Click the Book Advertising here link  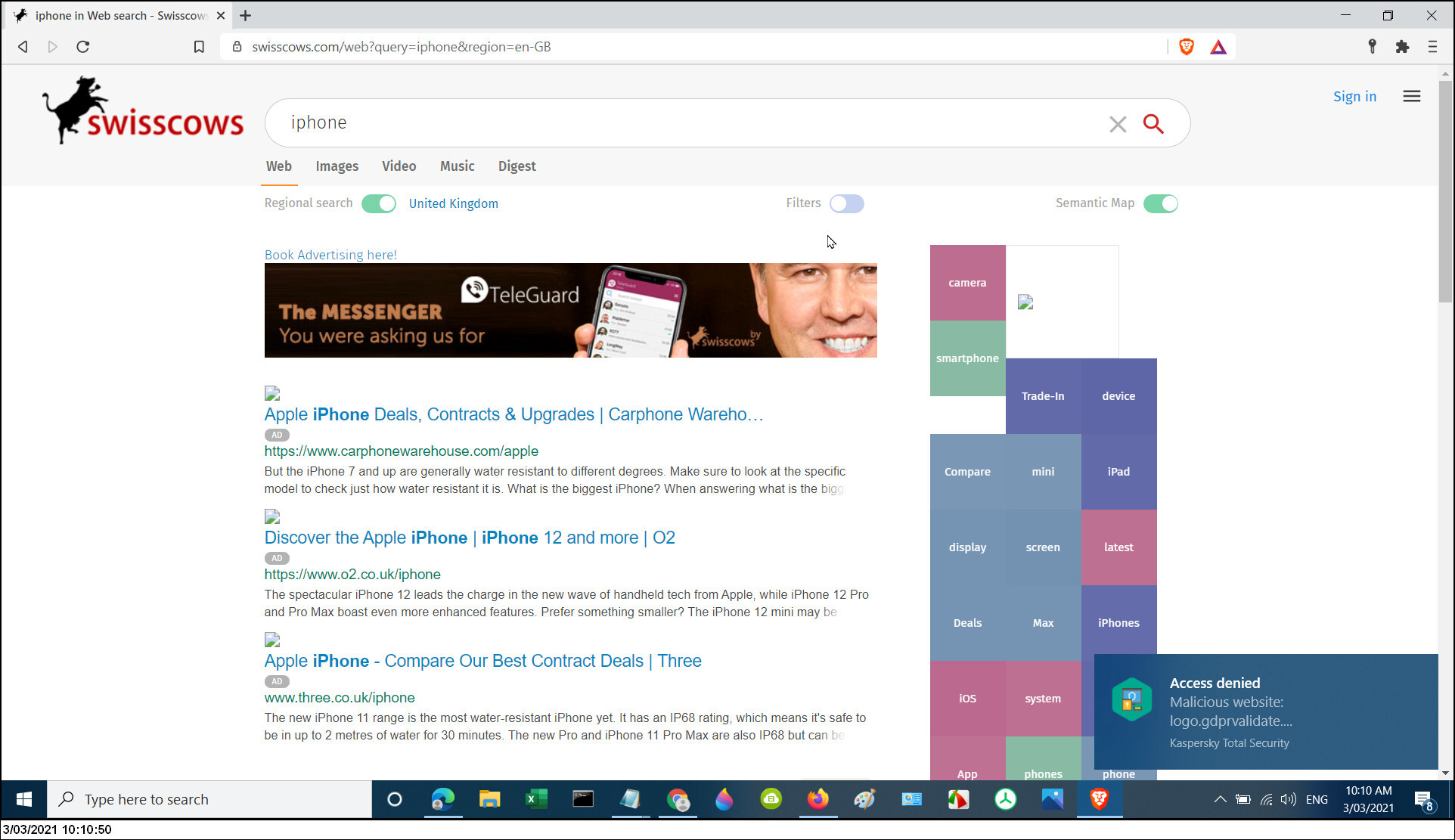[330, 255]
